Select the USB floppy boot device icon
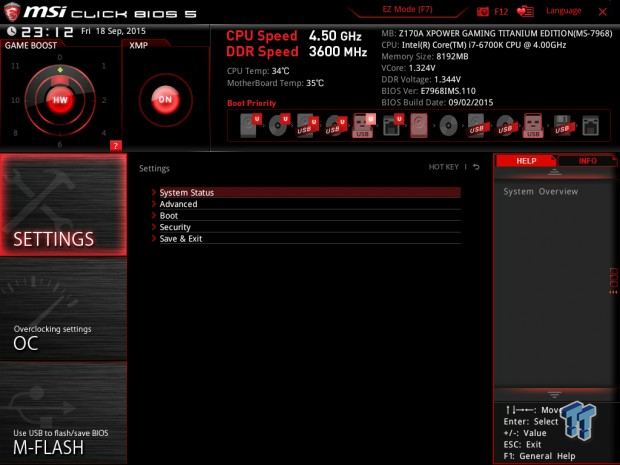Image resolution: width=620 pixels, height=465 pixels. 563,126
